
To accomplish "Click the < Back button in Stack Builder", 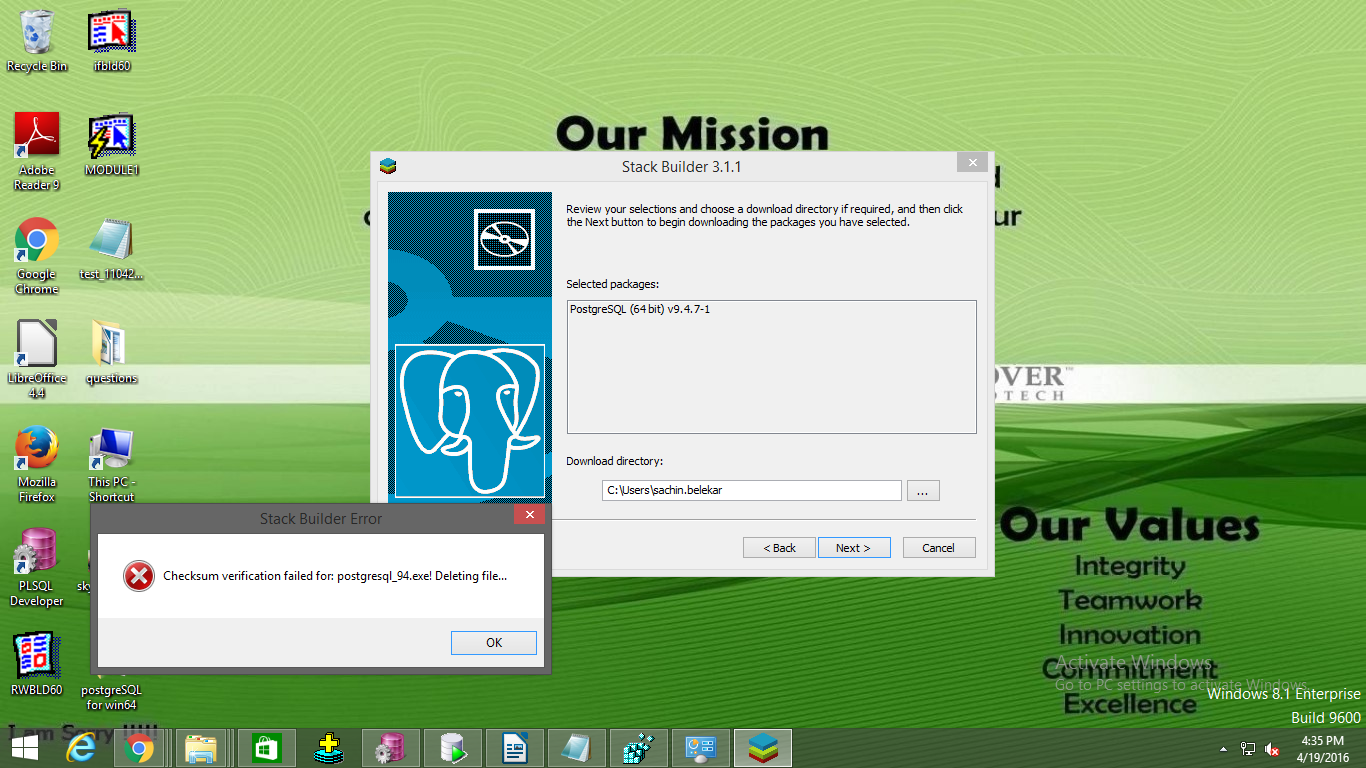I will pyautogui.click(x=779, y=548).
